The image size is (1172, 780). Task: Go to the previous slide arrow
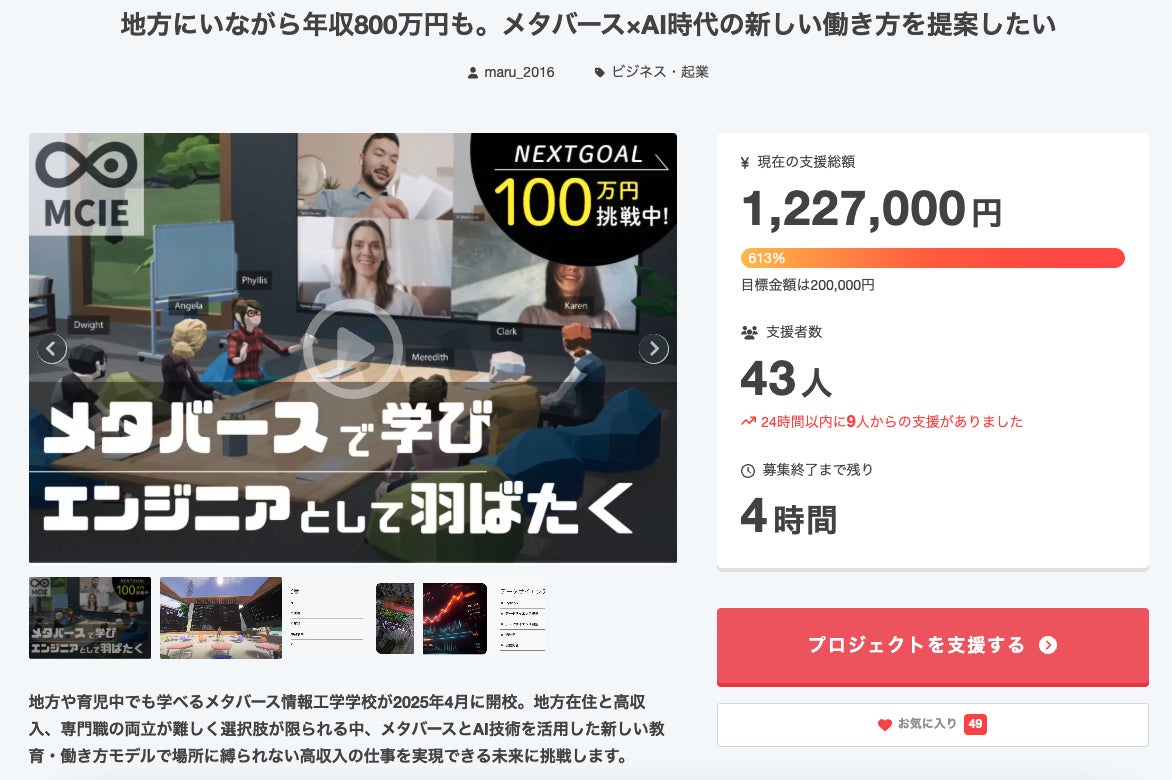click(52, 349)
